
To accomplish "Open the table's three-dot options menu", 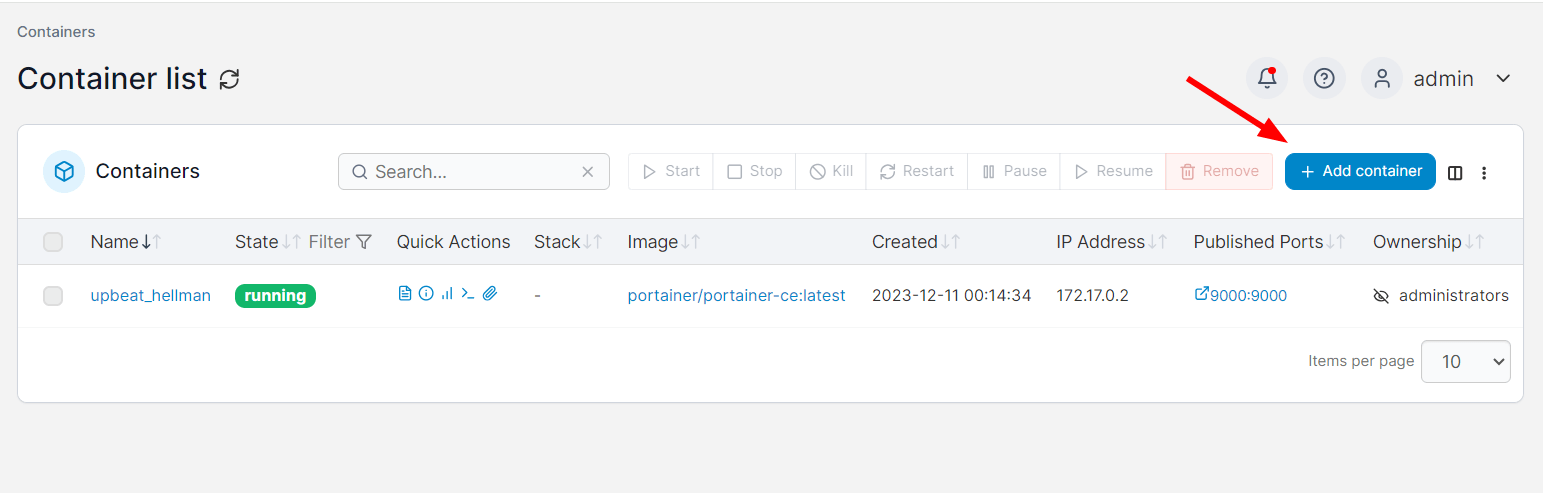I will pos(1484,172).
